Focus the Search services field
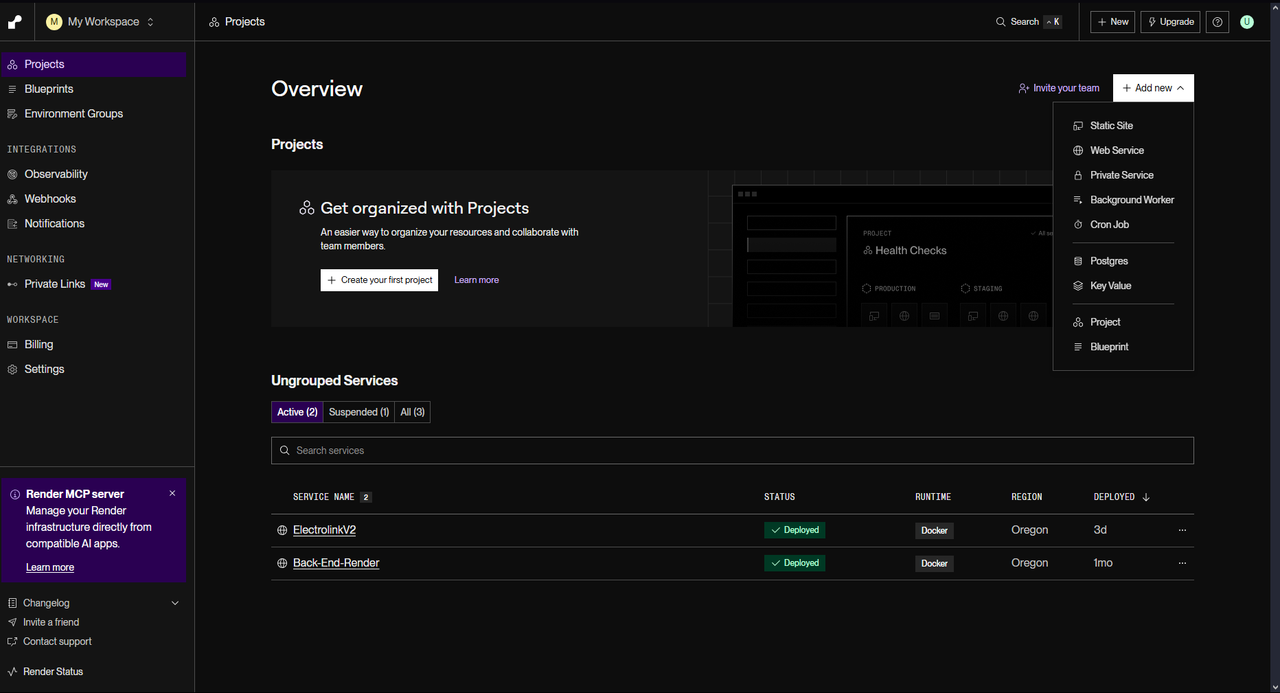 tap(732, 450)
